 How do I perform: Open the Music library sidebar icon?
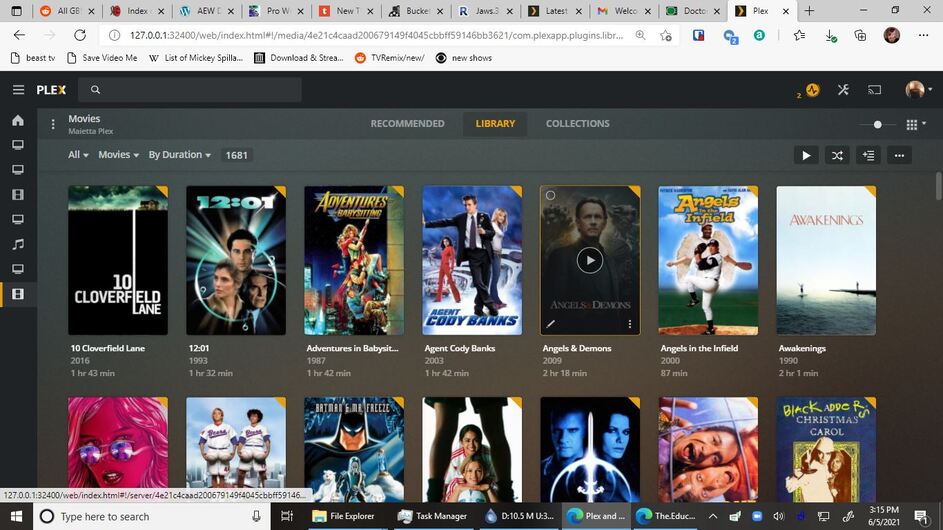[18, 244]
